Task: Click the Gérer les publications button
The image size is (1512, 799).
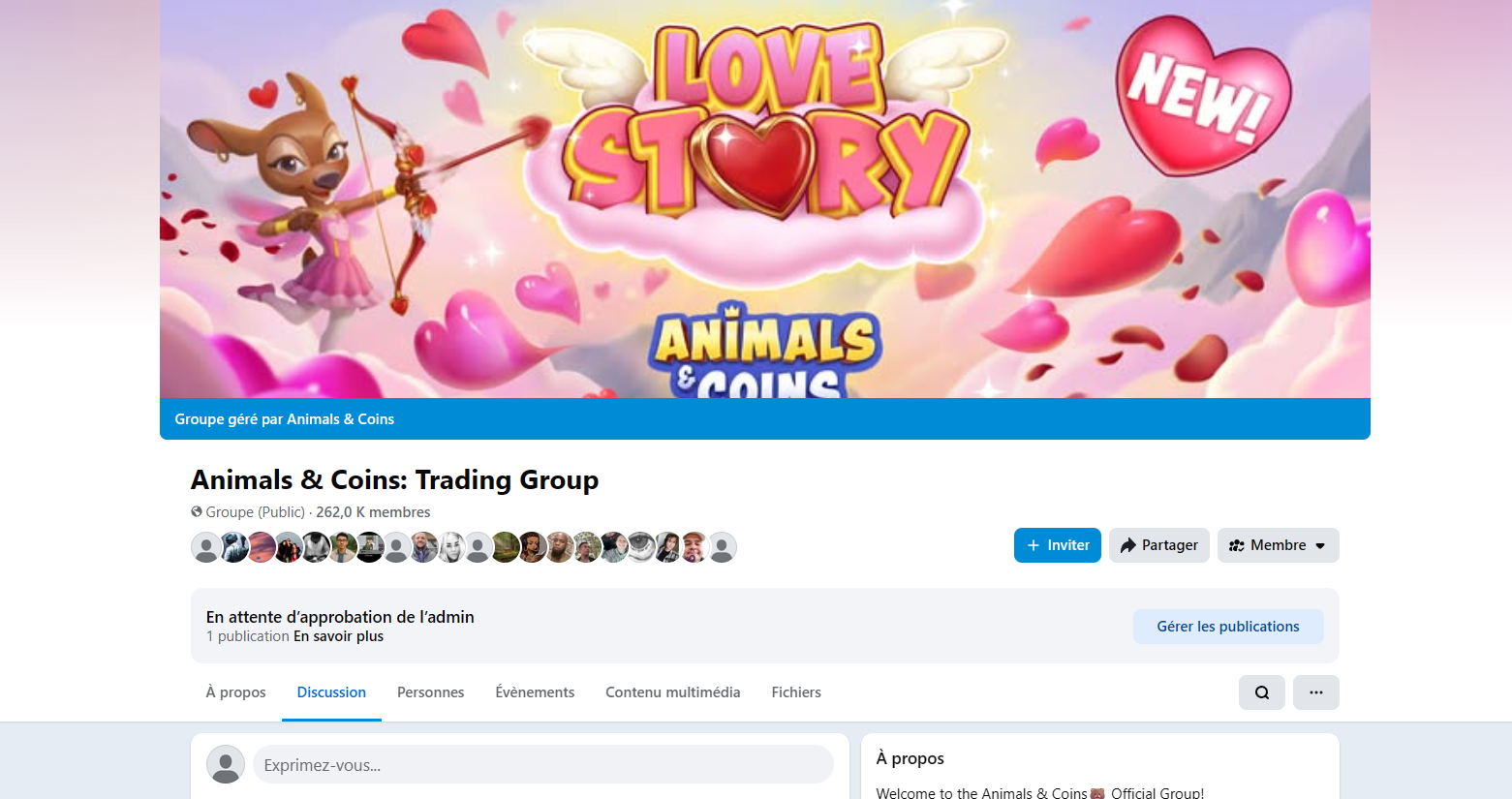Action: 1228,627
